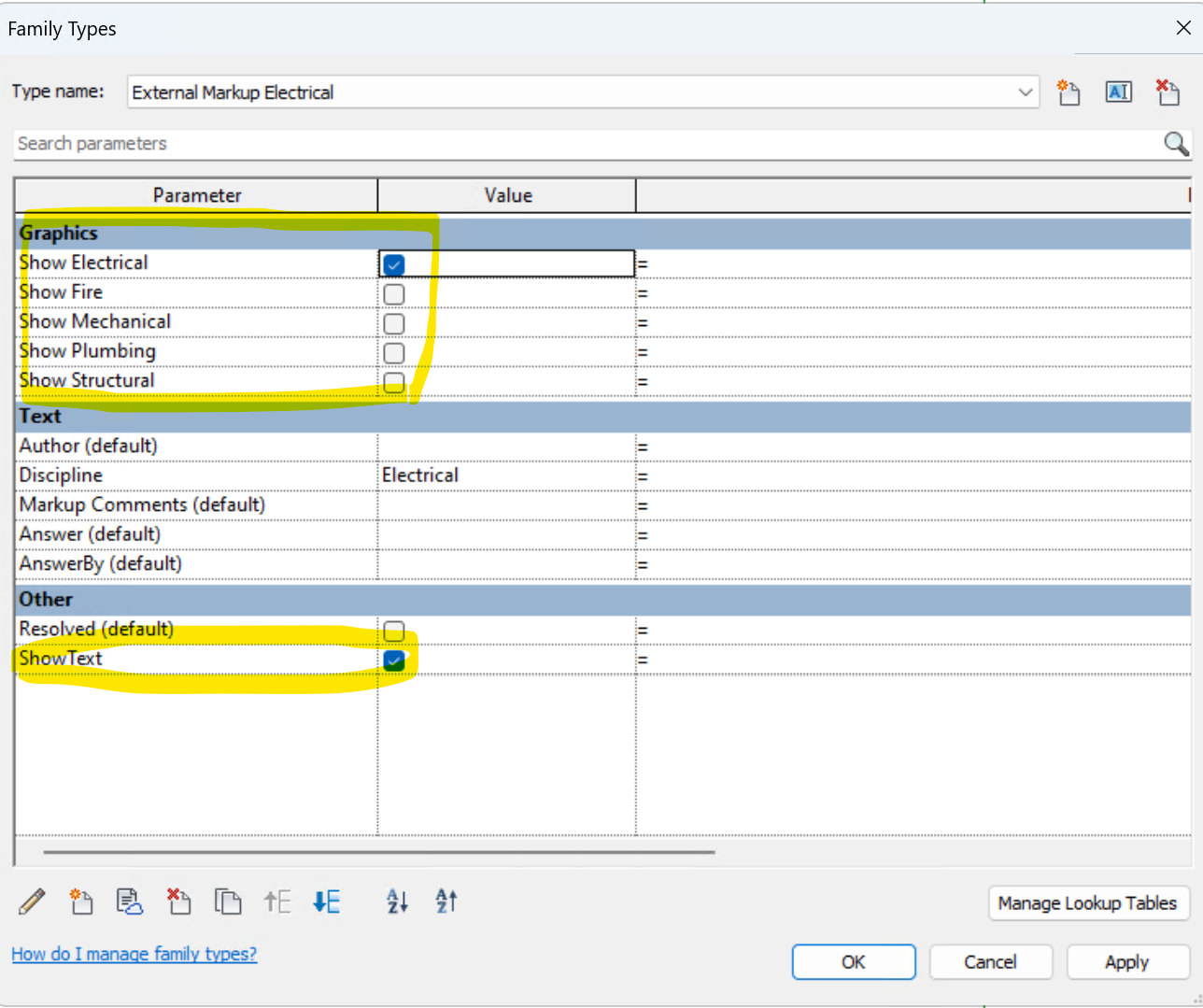Duplicate the selected parameter
1203x1008 pixels.
tap(228, 901)
